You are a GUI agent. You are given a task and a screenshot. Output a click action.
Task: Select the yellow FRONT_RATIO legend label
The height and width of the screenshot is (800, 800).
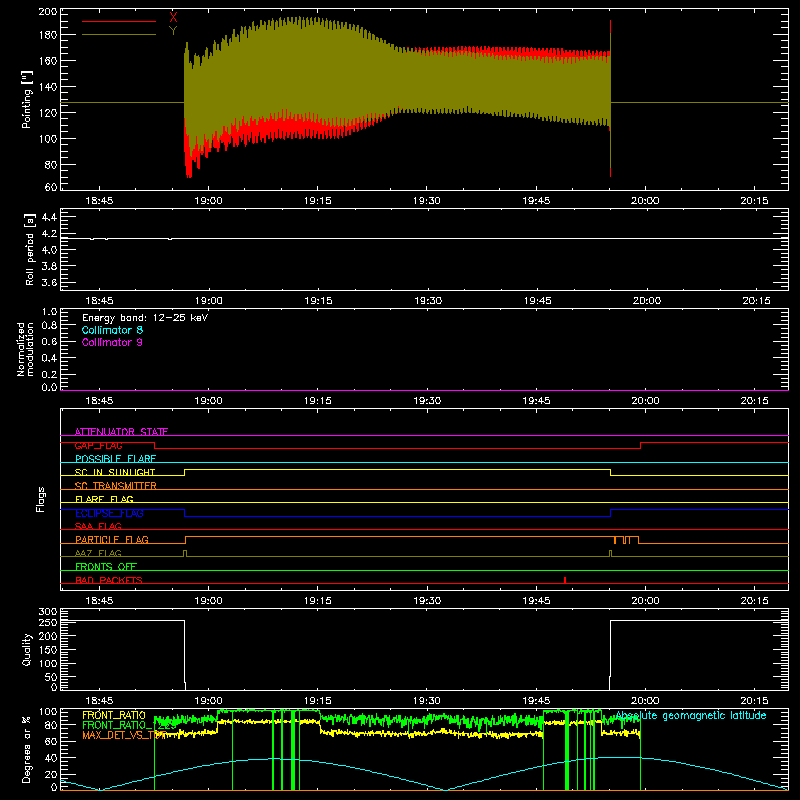(x=114, y=715)
